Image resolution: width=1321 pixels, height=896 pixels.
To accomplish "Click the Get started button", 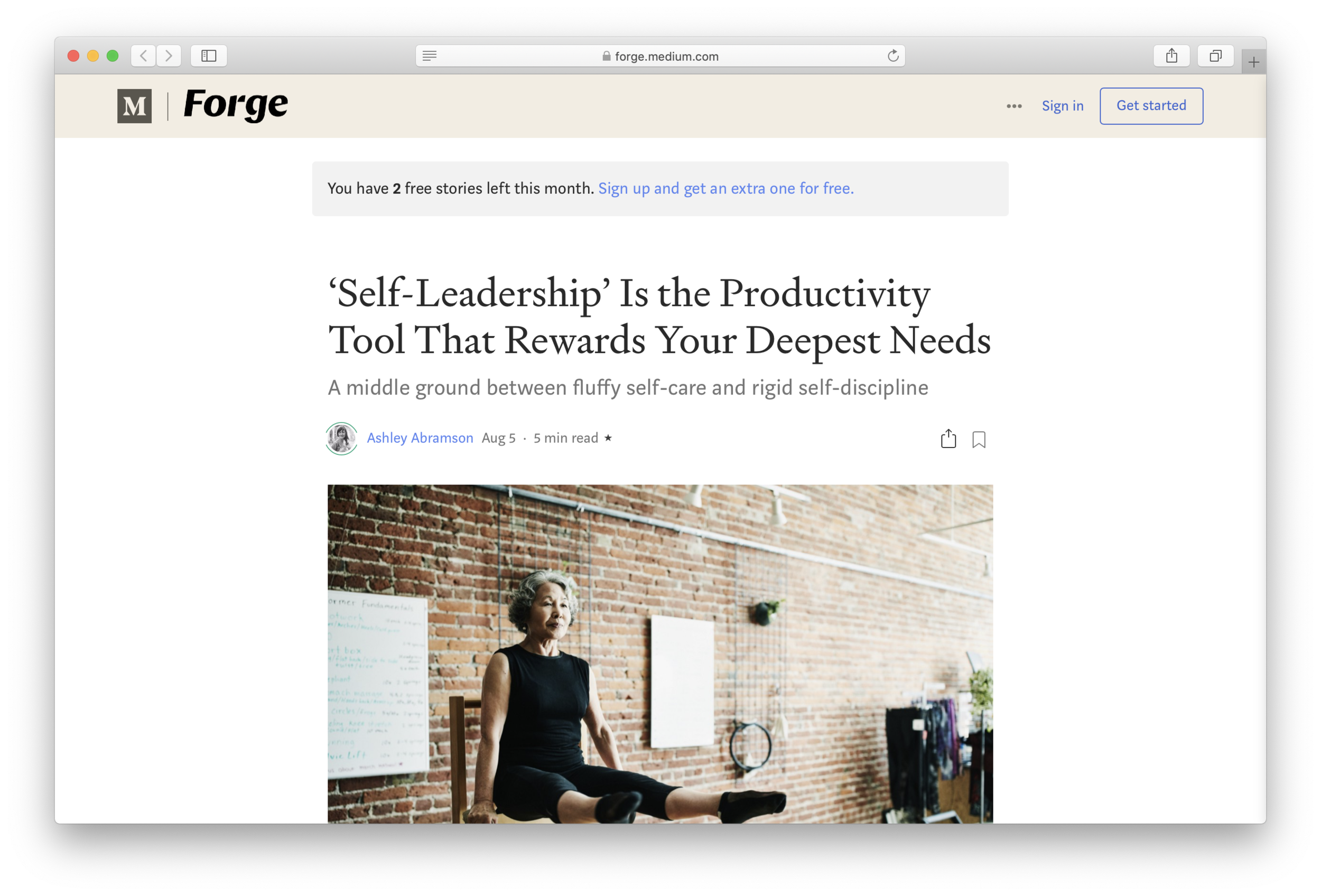I will 1151,106.
